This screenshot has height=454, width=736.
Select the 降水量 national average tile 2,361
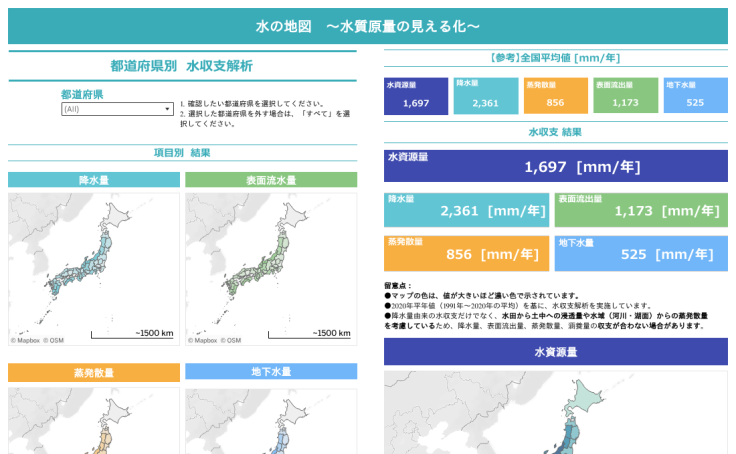(485, 96)
